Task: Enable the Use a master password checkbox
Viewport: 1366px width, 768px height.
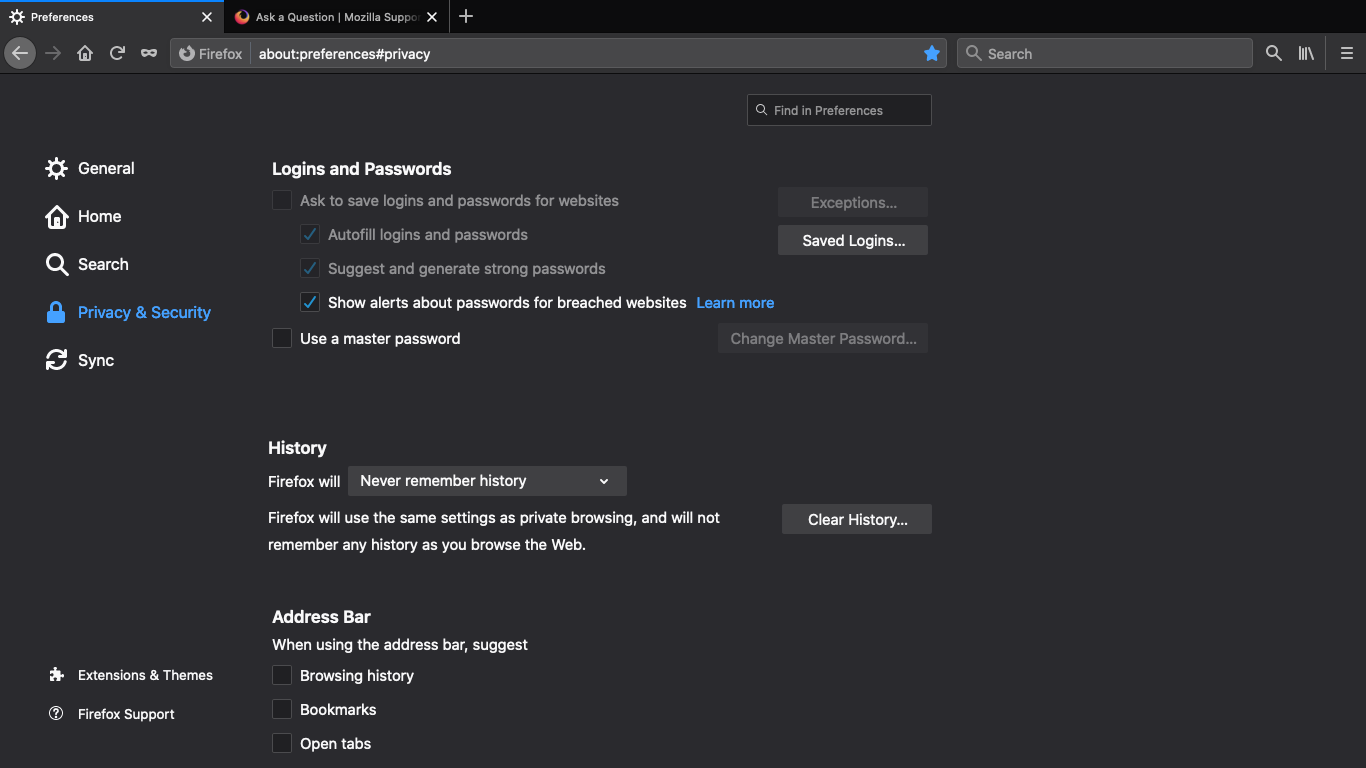Action: tap(282, 339)
